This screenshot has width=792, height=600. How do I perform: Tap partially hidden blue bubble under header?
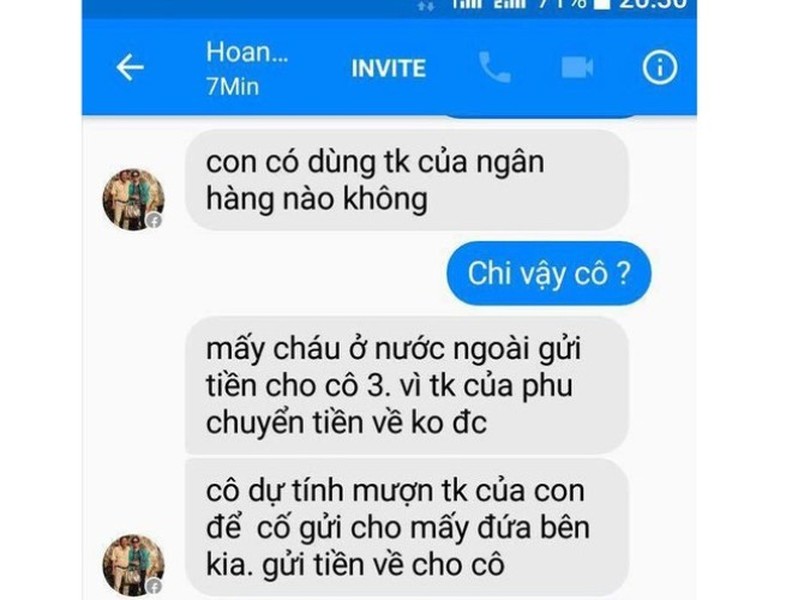[540, 116]
